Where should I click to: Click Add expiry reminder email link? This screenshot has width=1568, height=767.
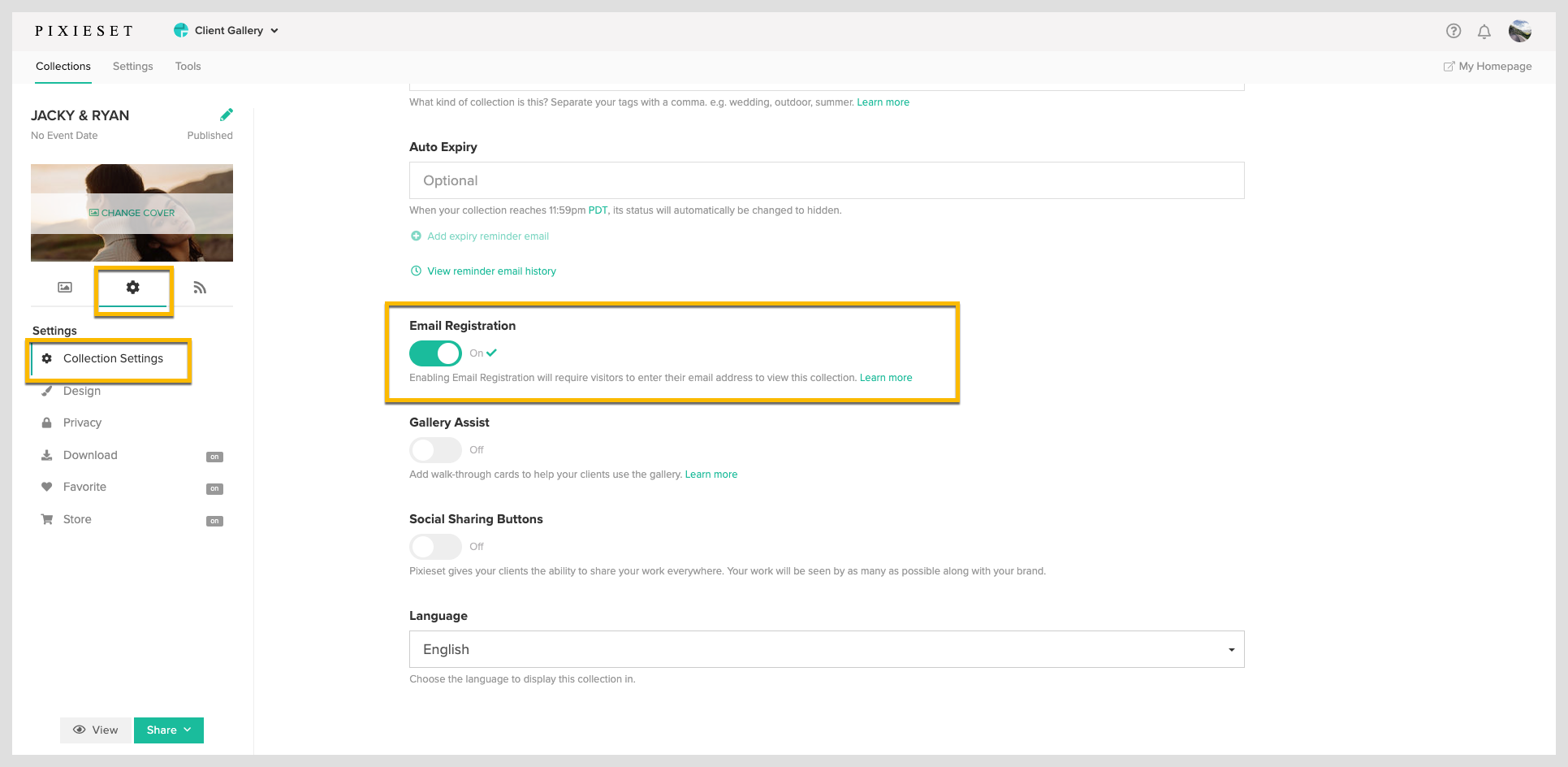click(x=488, y=236)
